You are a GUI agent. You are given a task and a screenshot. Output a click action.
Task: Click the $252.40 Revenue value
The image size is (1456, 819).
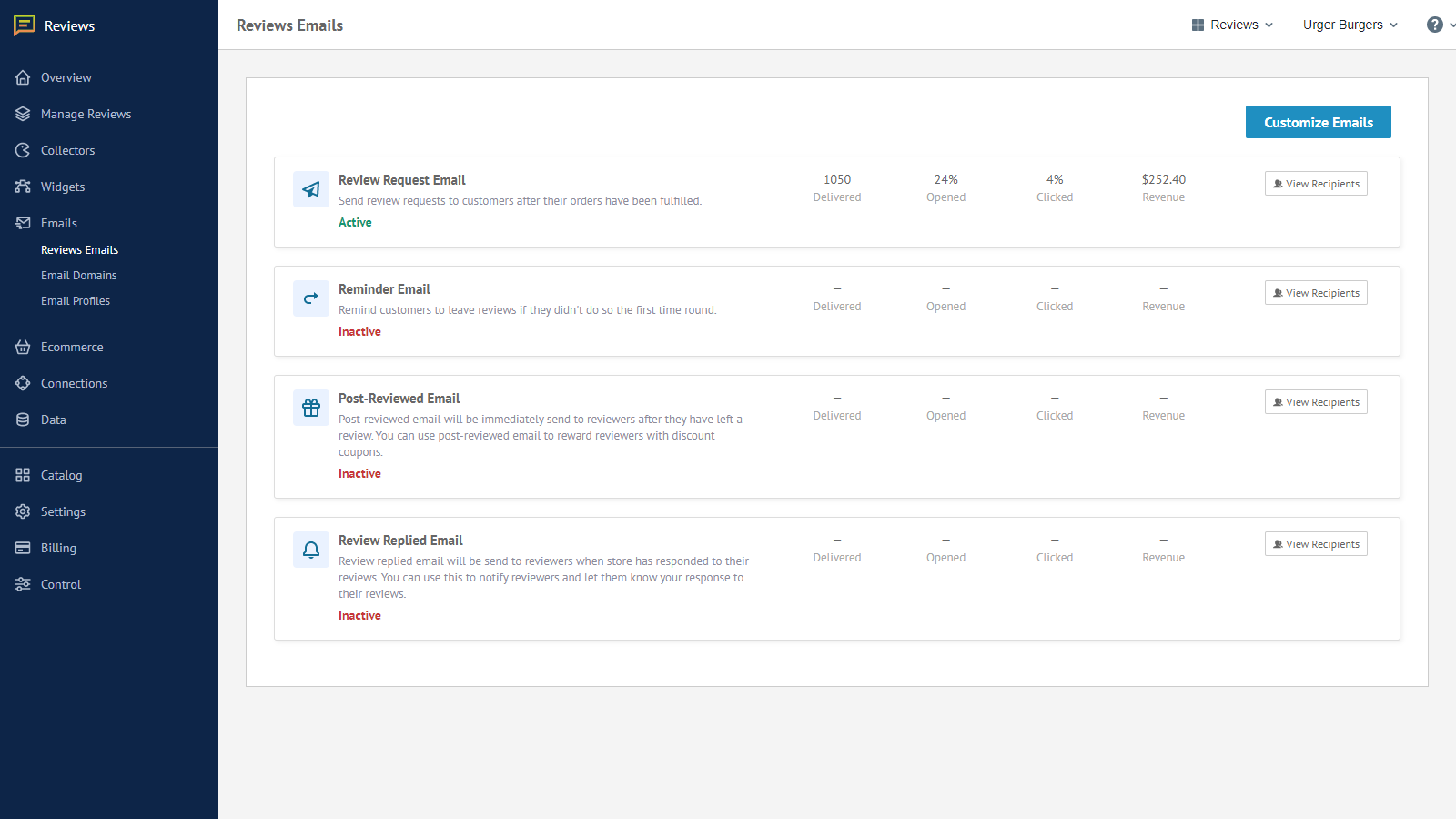coord(1164,179)
